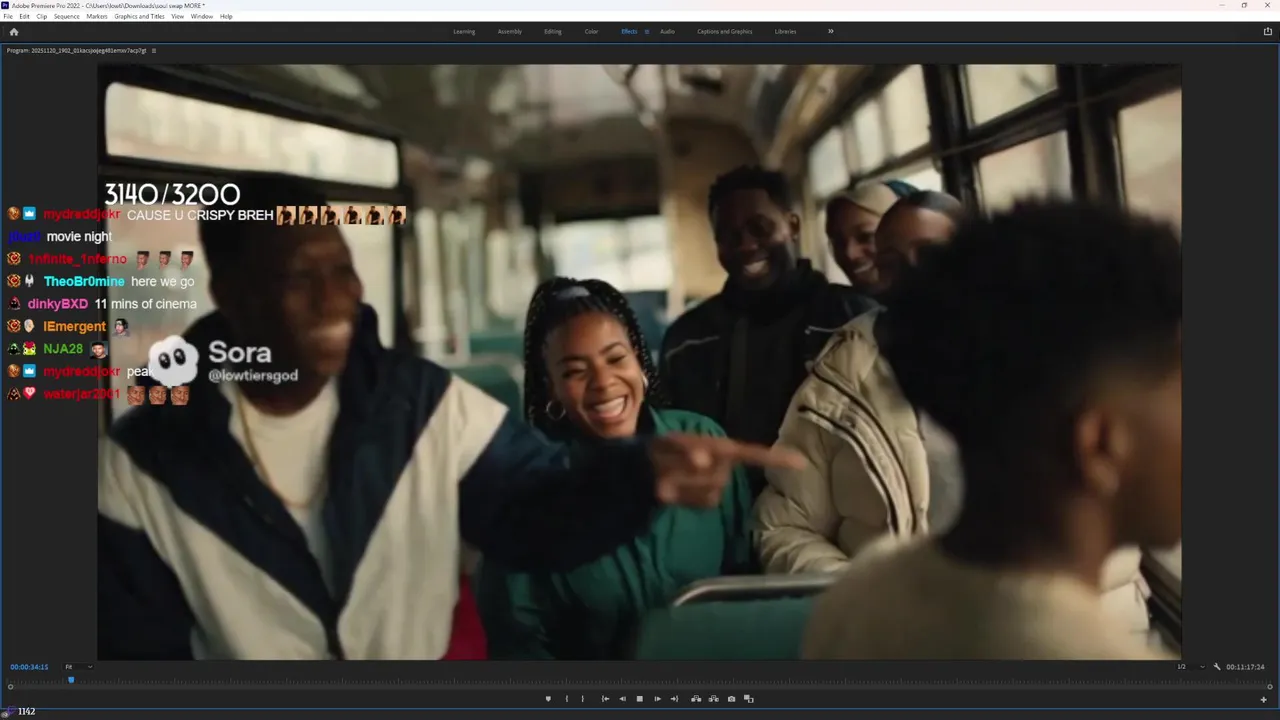1280x720 pixels.
Task: Click the video frame in Program monitor
Action: pos(639,361)
